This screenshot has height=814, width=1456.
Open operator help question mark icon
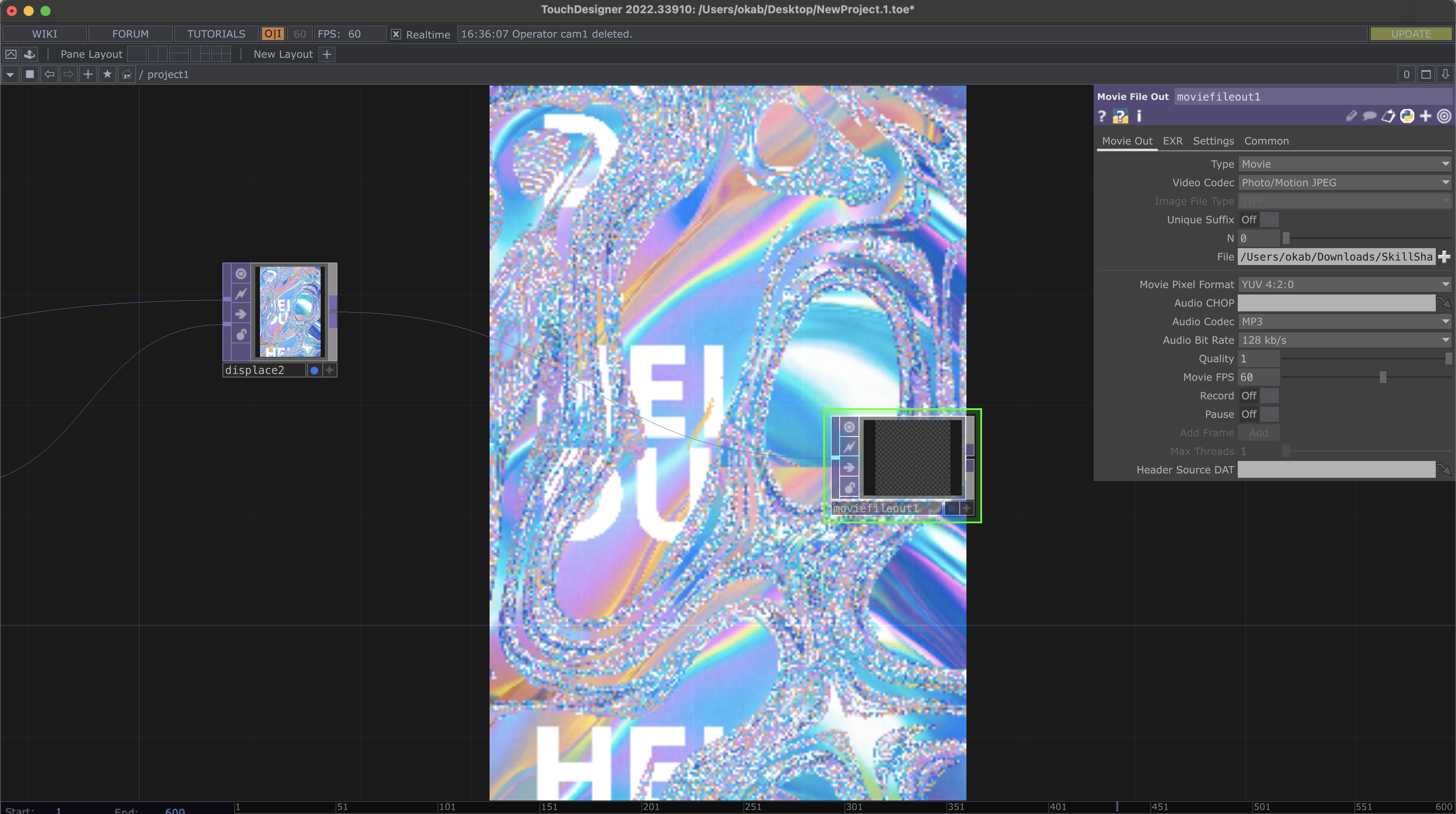click(x=1102, y=116)
